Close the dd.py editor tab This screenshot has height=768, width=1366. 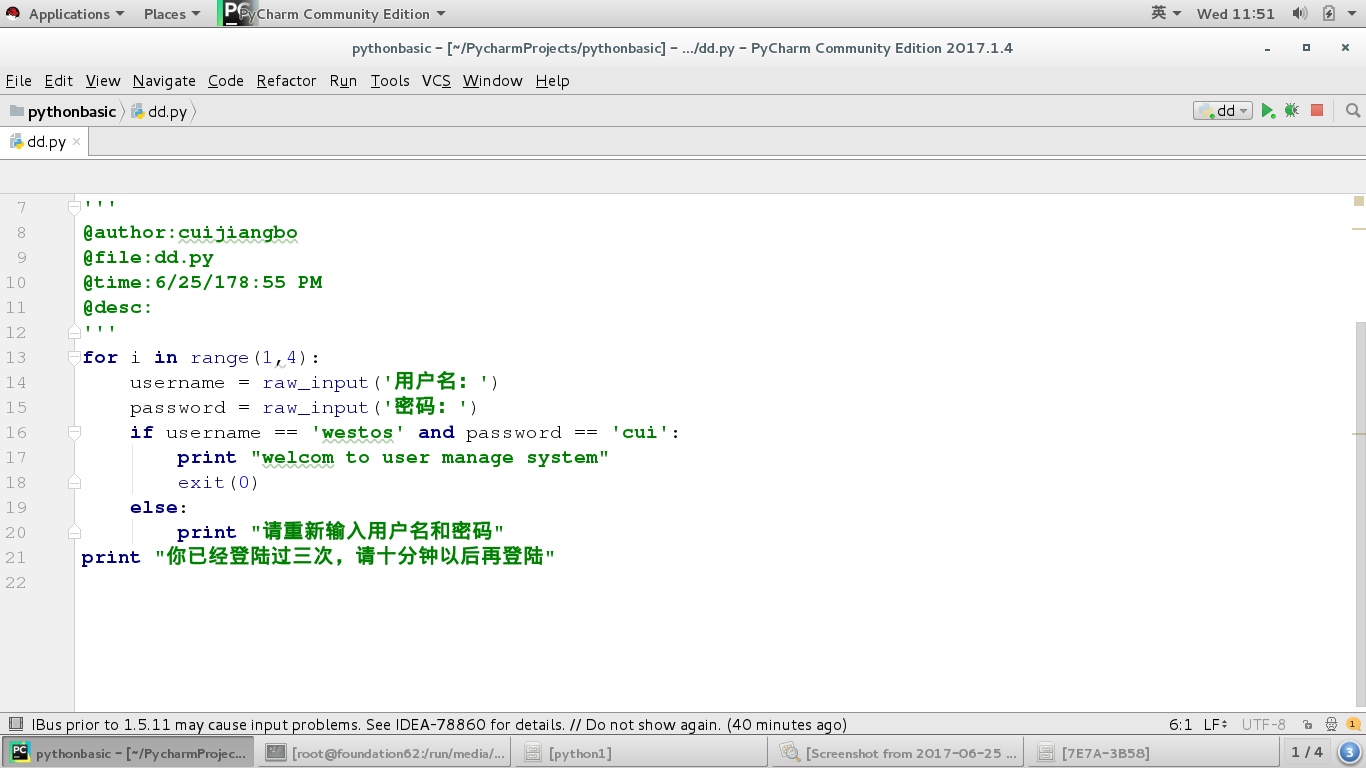[77, 142]
